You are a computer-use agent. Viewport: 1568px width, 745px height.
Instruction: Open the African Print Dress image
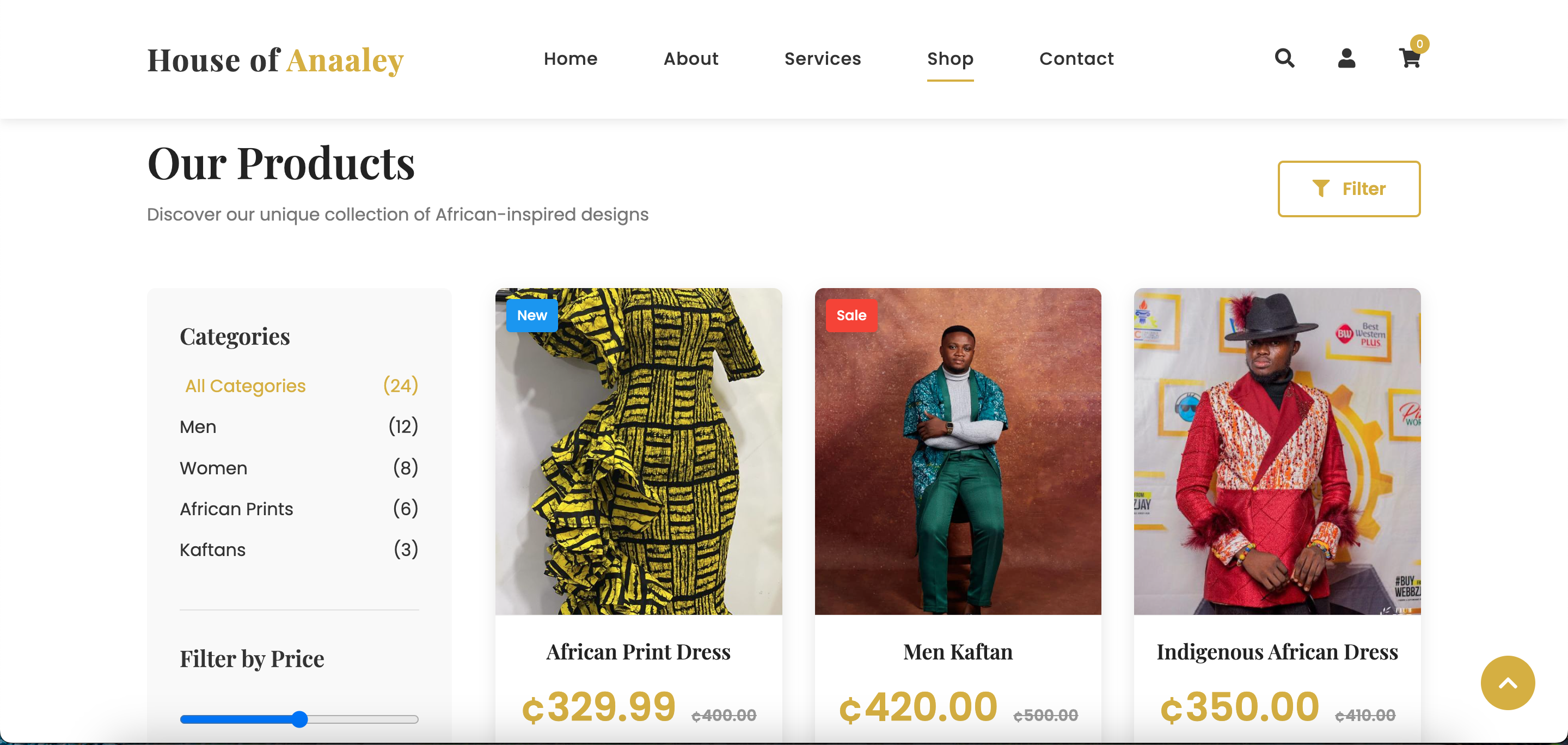(638, 451)
